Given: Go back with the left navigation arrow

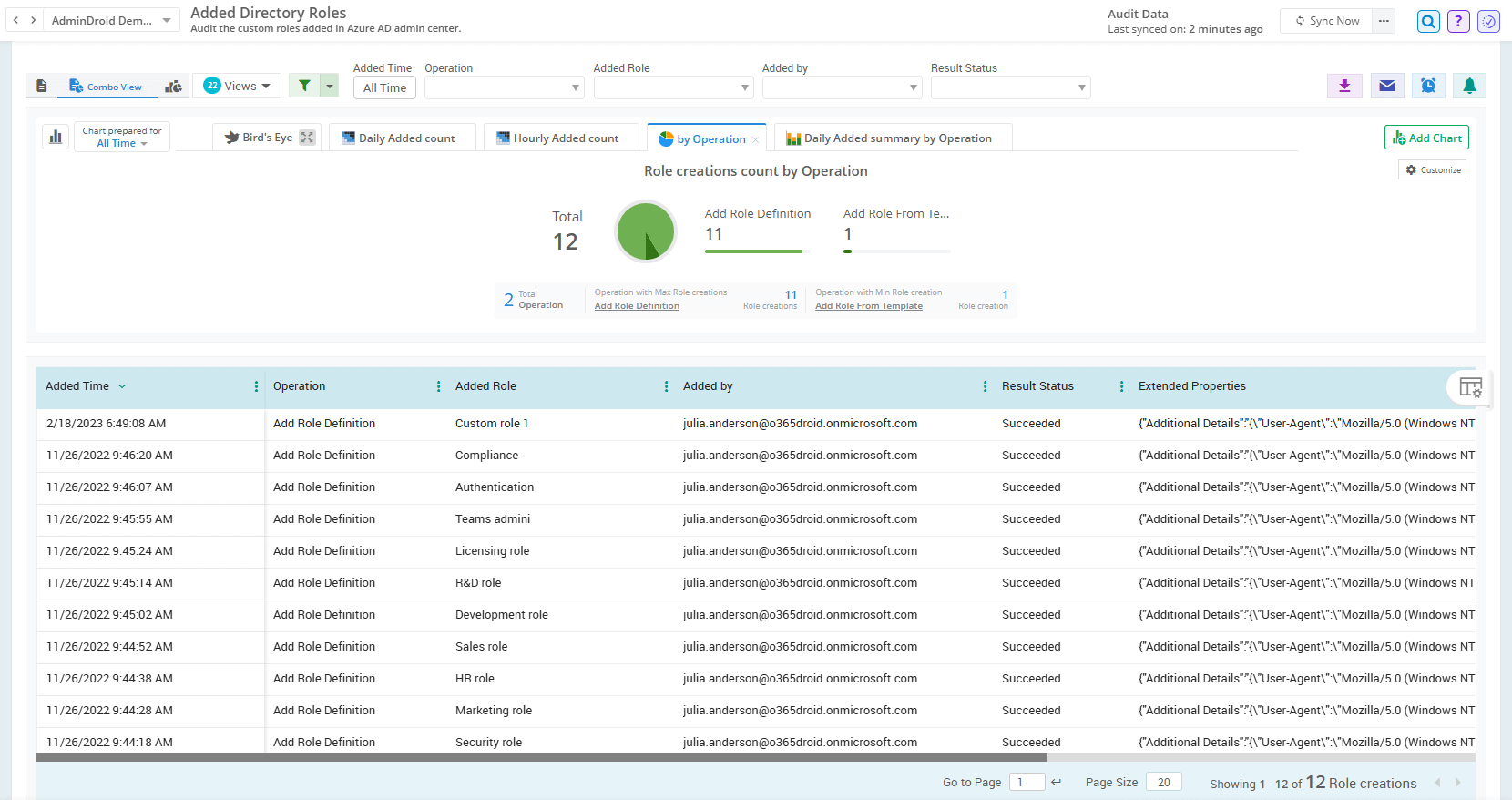Looking at the screenshot, I should (x=15, y=20).
